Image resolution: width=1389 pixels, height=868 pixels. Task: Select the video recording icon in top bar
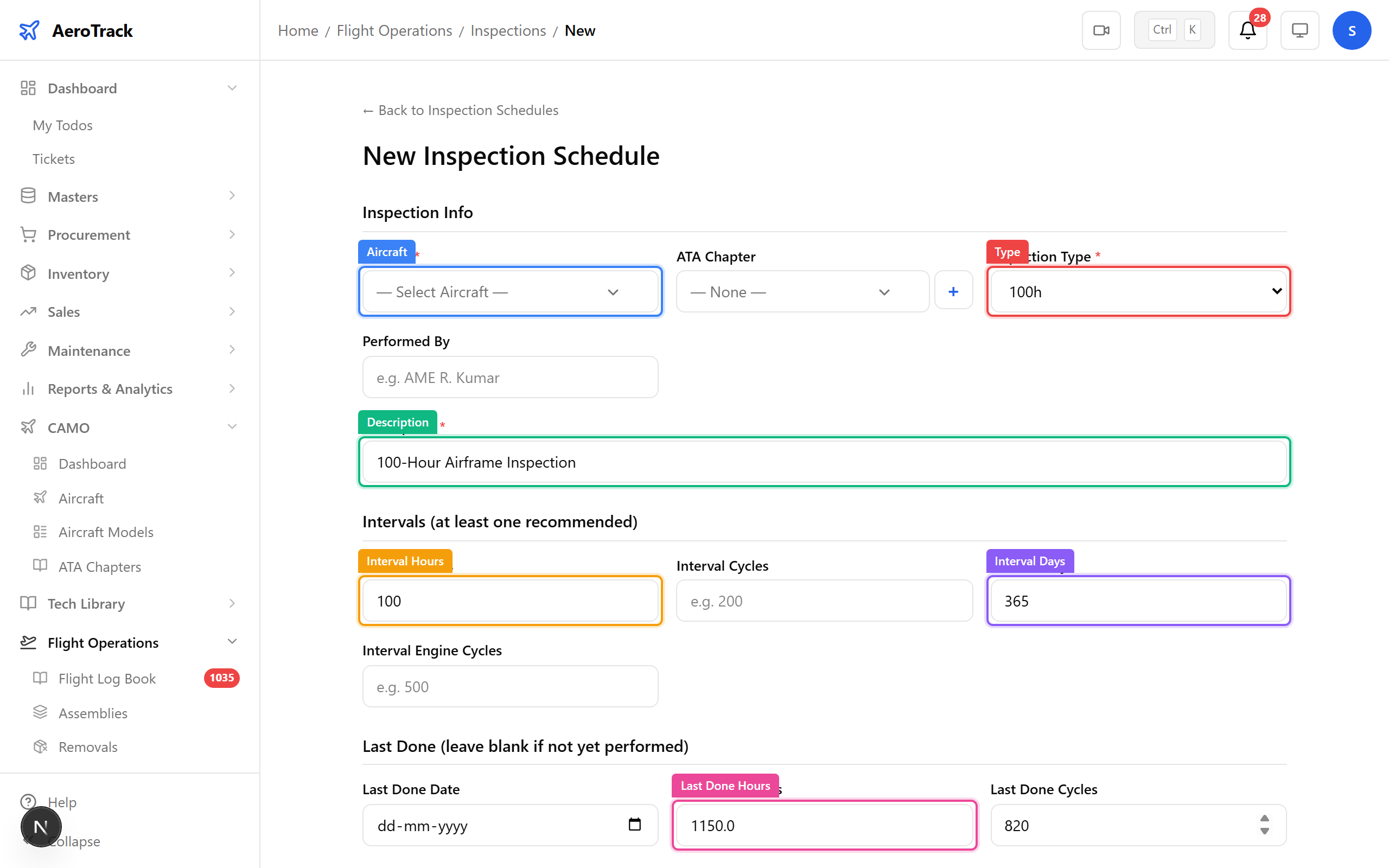[1101, 30]
